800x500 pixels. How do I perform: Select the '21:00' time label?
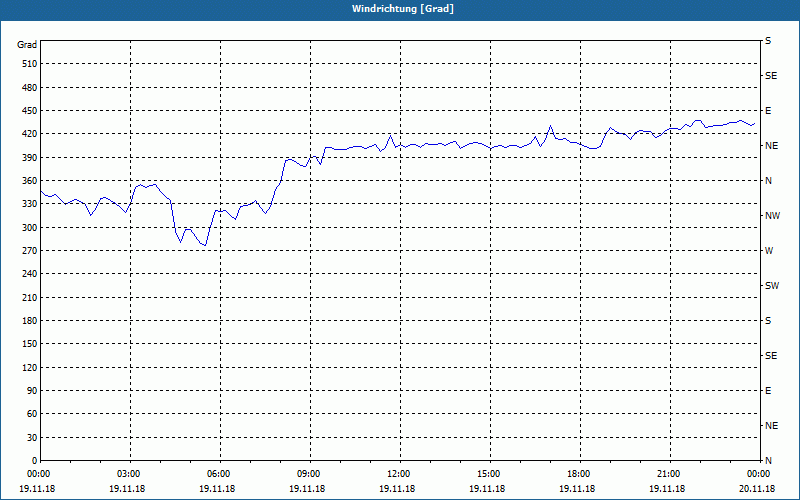coord(668,474)
